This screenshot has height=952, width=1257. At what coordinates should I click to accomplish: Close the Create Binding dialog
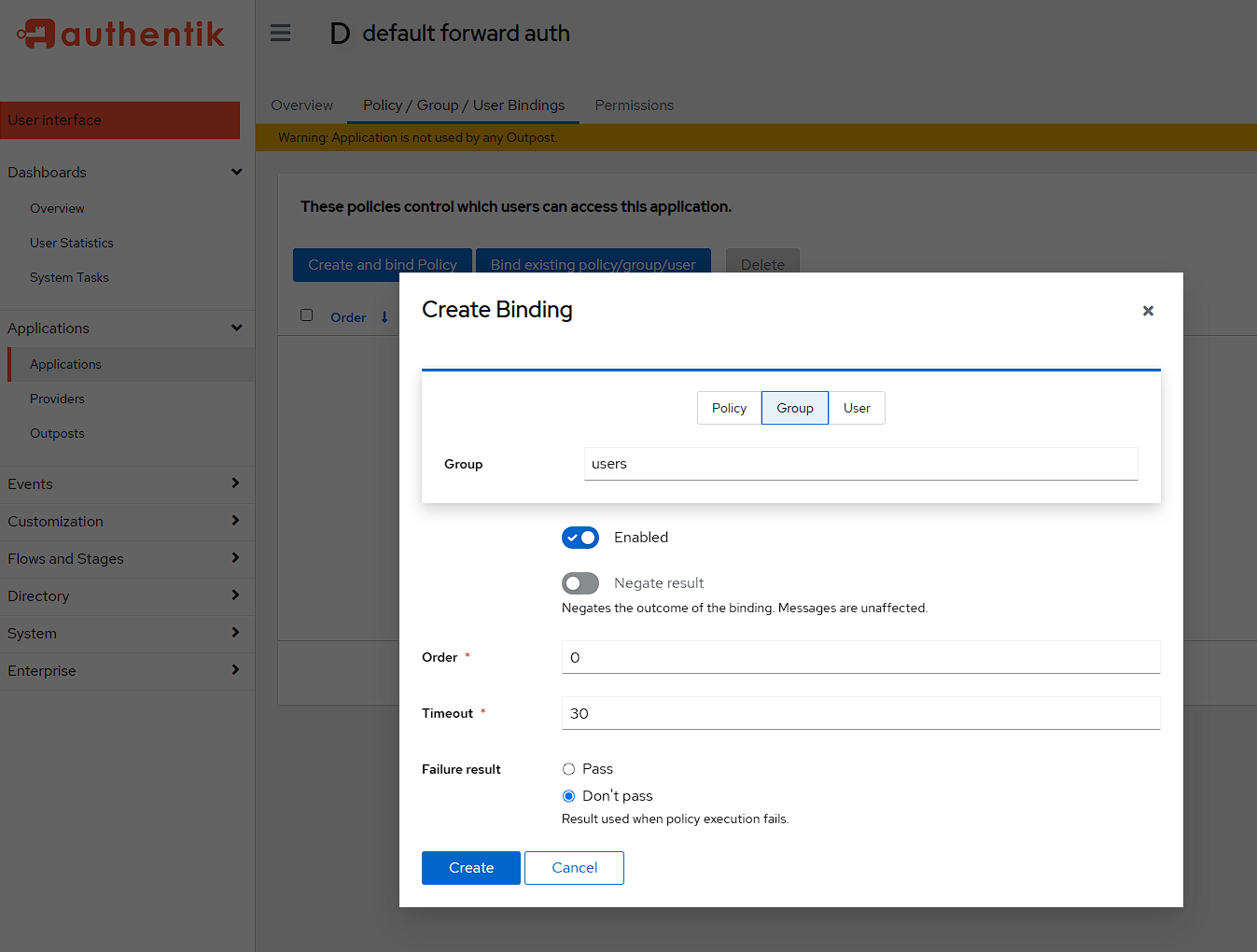tap(1148, 311)
